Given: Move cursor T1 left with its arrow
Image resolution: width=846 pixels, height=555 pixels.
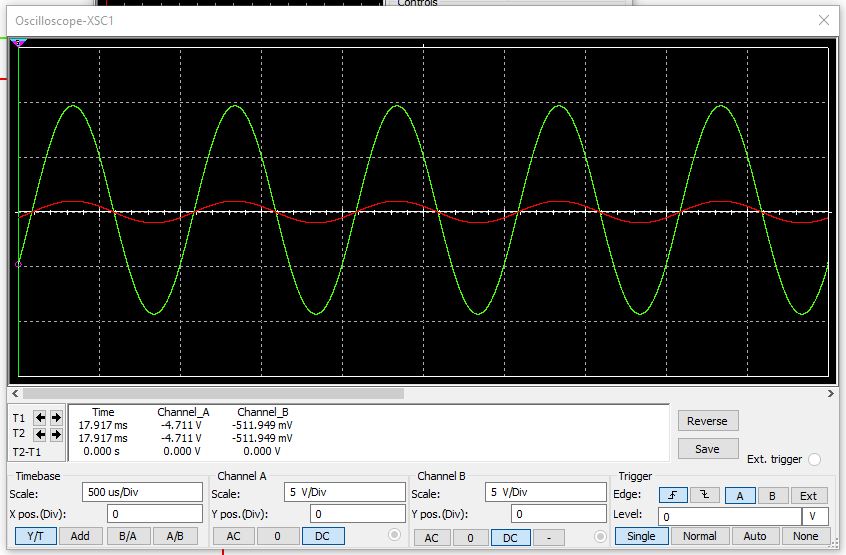Looking at the screenshot, I should pyautogui.click(x=40, y=417).
